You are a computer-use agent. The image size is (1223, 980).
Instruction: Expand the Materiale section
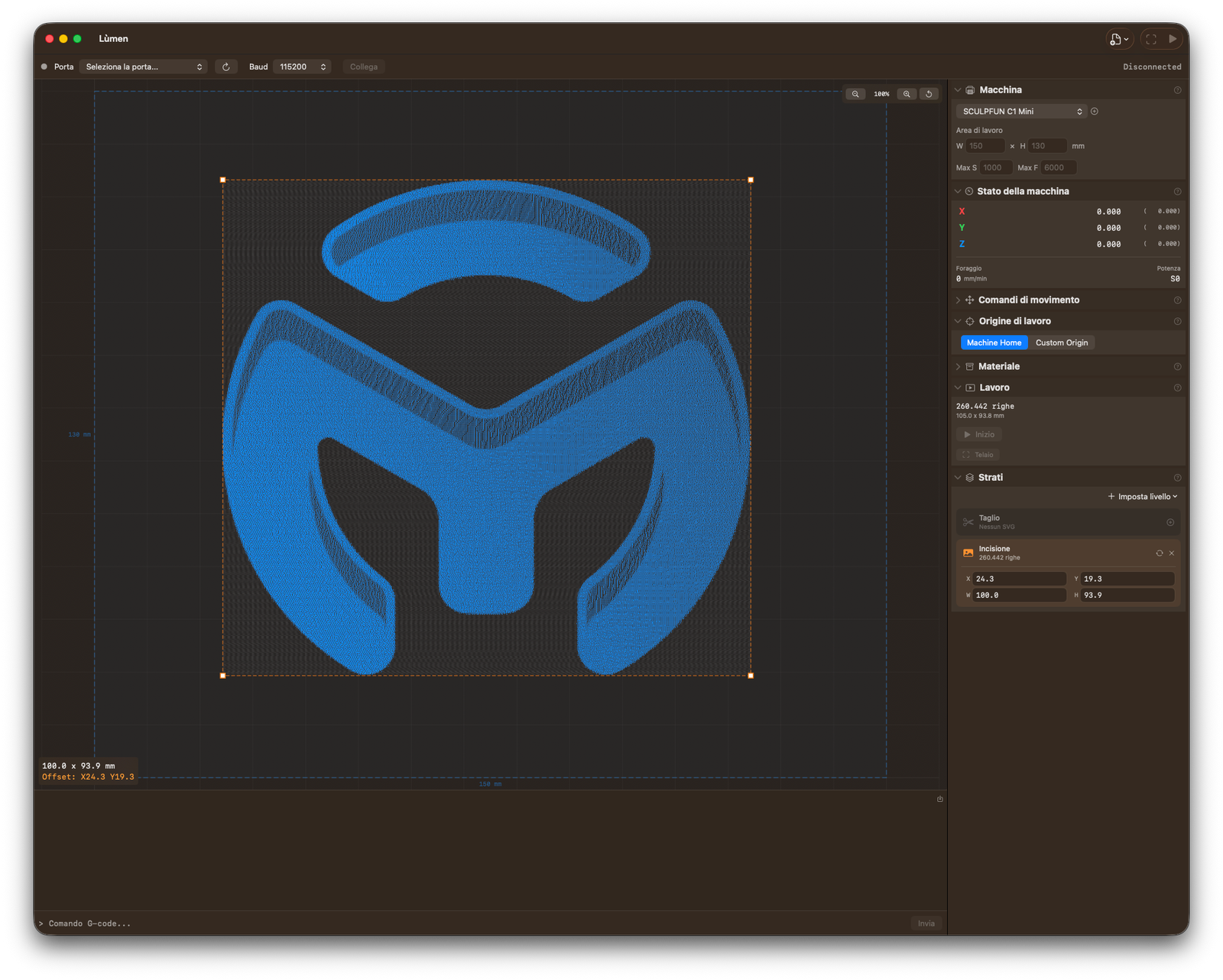click(998, 367)
